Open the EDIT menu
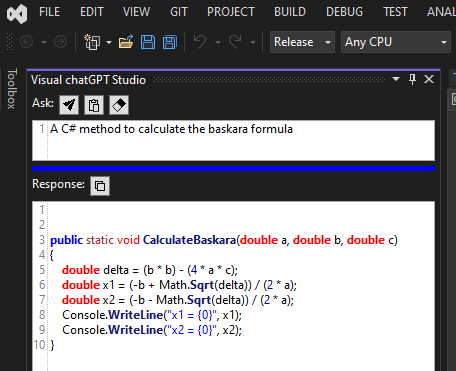This screenshot has width=456, height=371. pyautogui.click(x=92, y=12)
